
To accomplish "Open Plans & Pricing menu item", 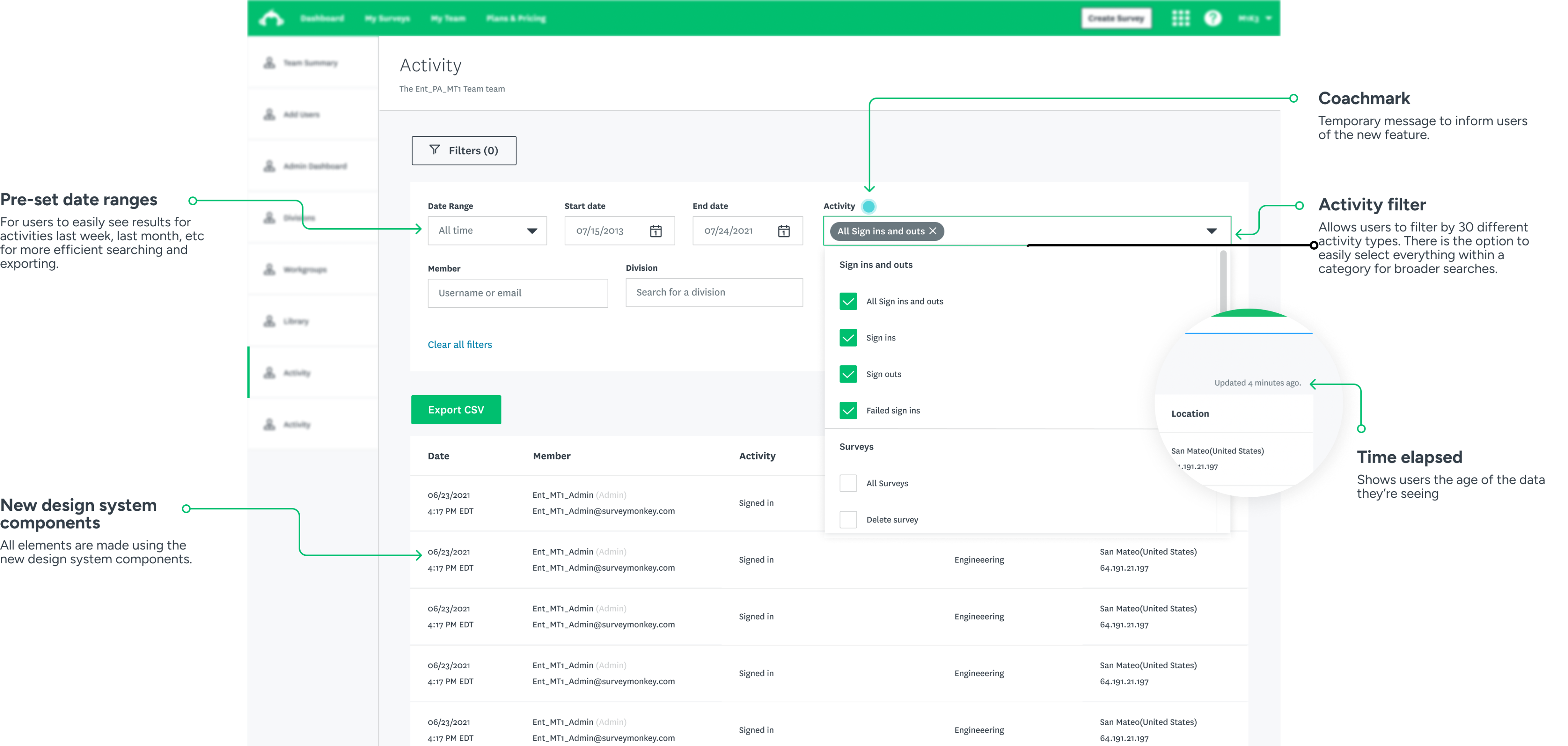I will 516,18.
